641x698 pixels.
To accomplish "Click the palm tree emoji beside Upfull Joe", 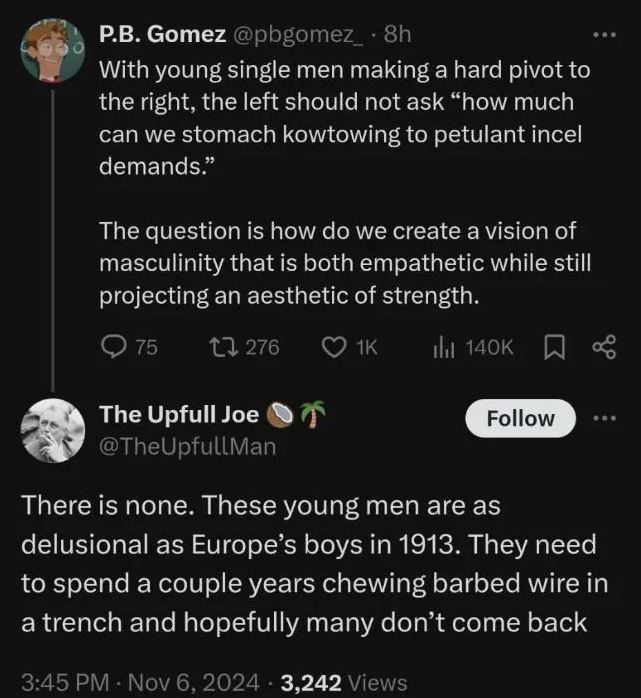I will (315, 415).
